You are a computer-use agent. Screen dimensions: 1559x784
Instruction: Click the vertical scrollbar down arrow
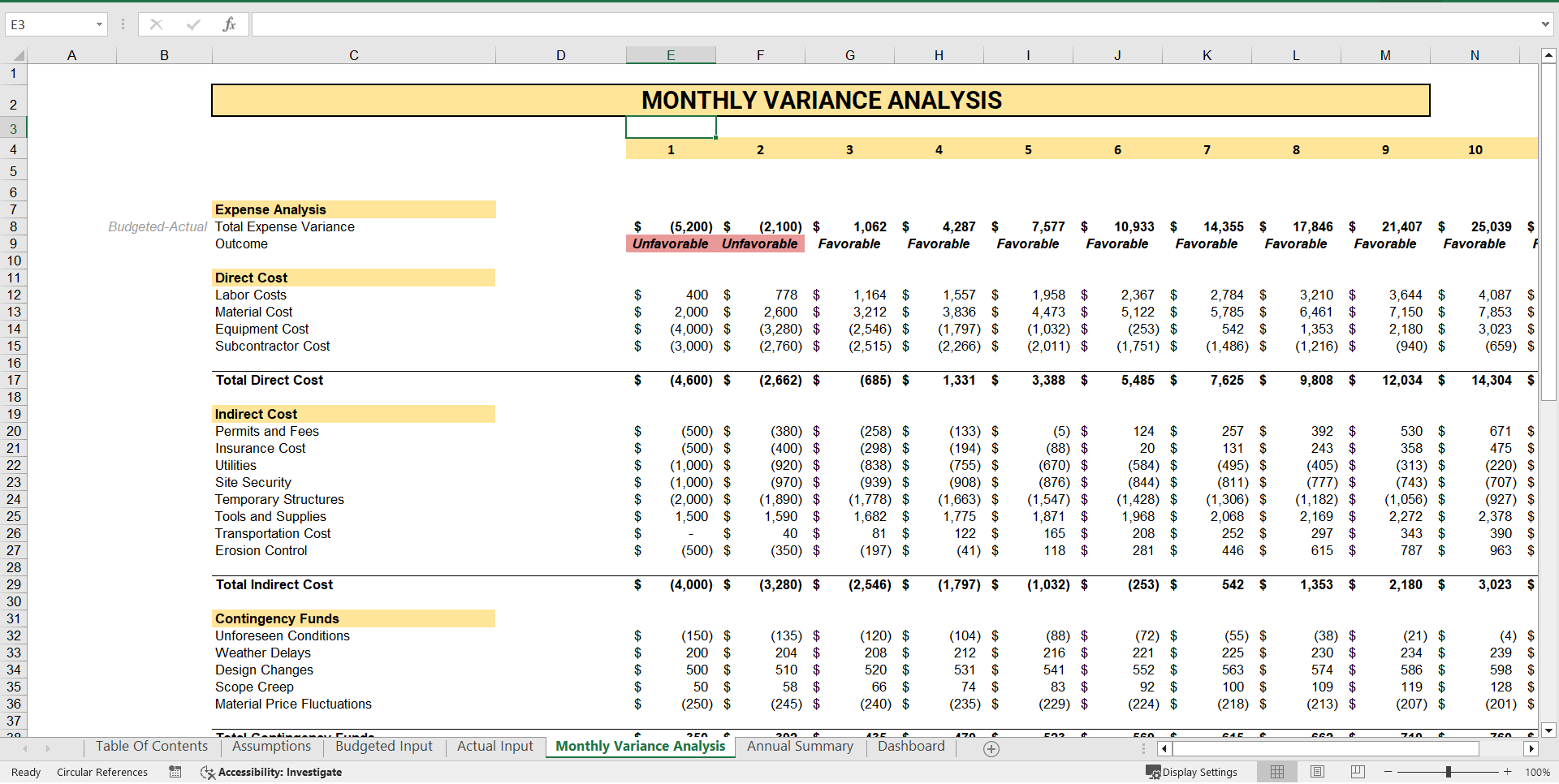[x=1548, y=730]
